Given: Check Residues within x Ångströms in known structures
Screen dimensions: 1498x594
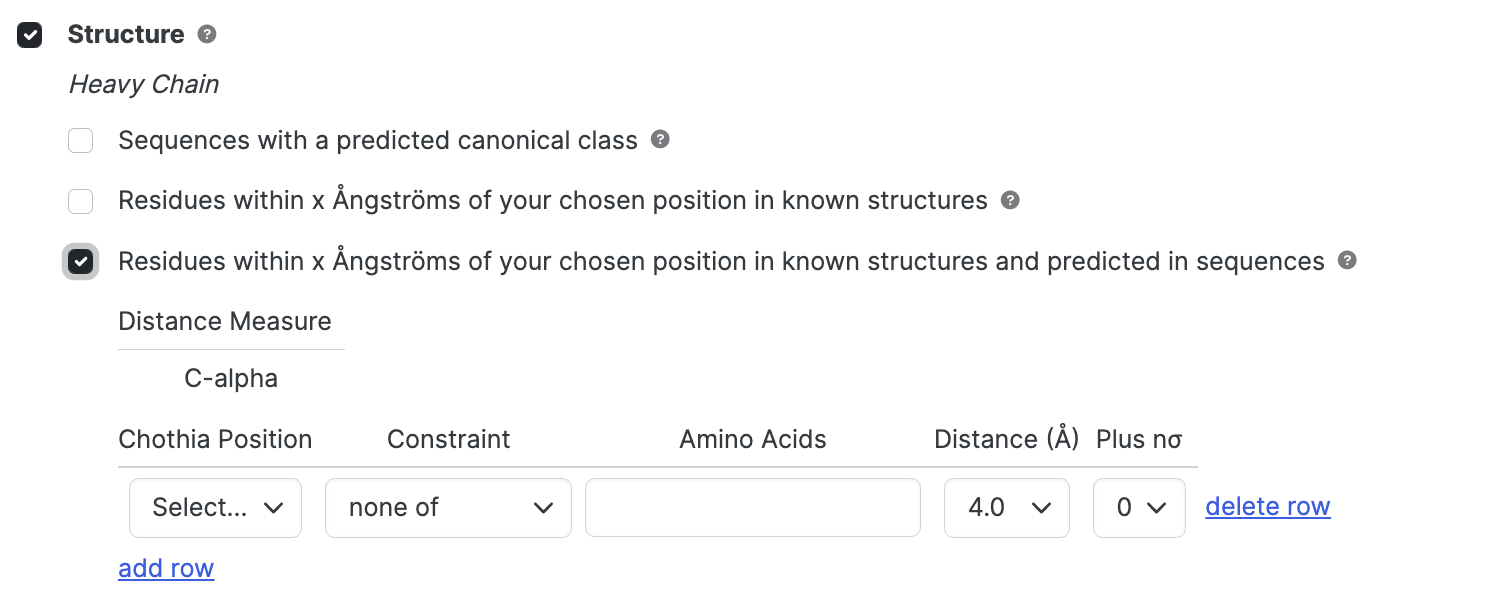Looking at the screenshot, I should click(x=81, y=201).
